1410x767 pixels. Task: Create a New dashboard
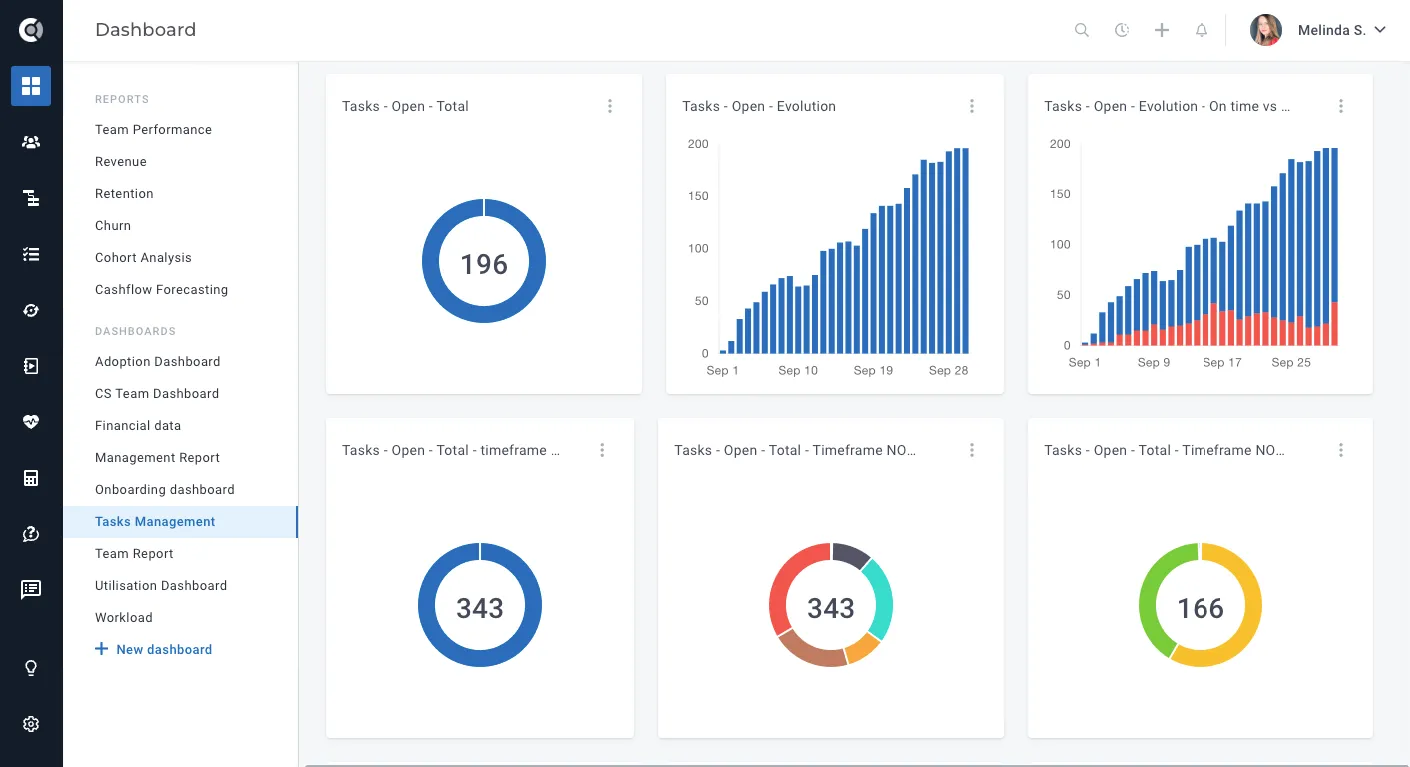point(153,650)
